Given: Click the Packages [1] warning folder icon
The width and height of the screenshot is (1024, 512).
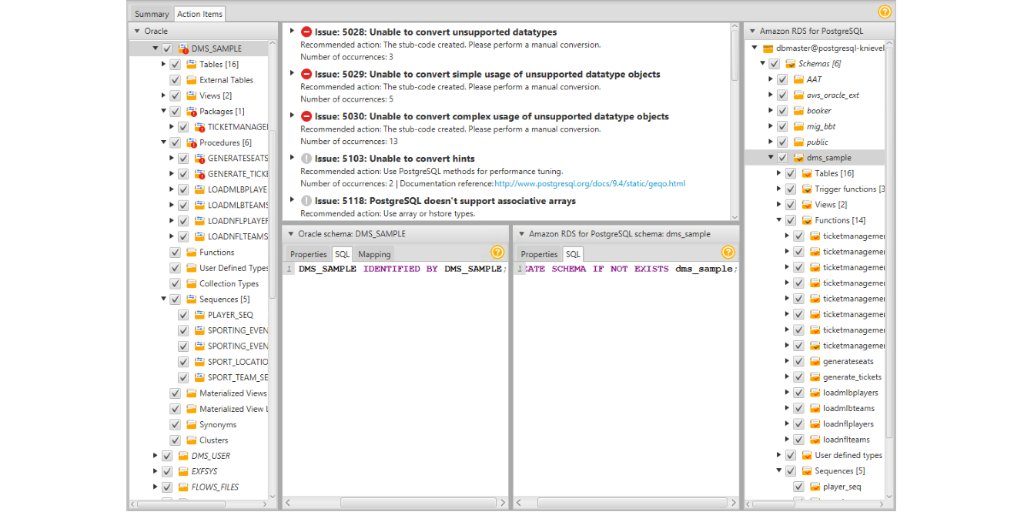Looking at the screenshot, I should (x=191, y=111).
